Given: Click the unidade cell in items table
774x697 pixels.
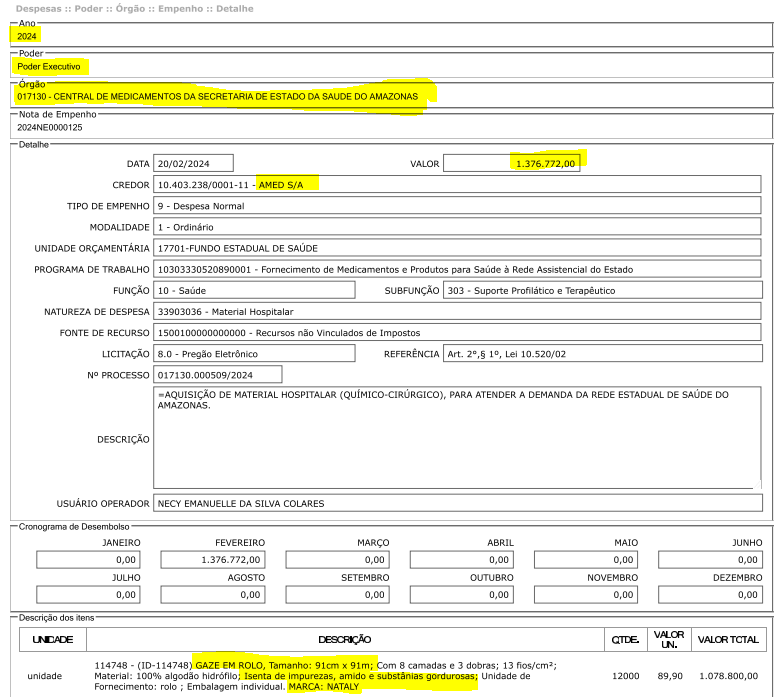Looking at the screenshot, I should [x=44, y=676].
